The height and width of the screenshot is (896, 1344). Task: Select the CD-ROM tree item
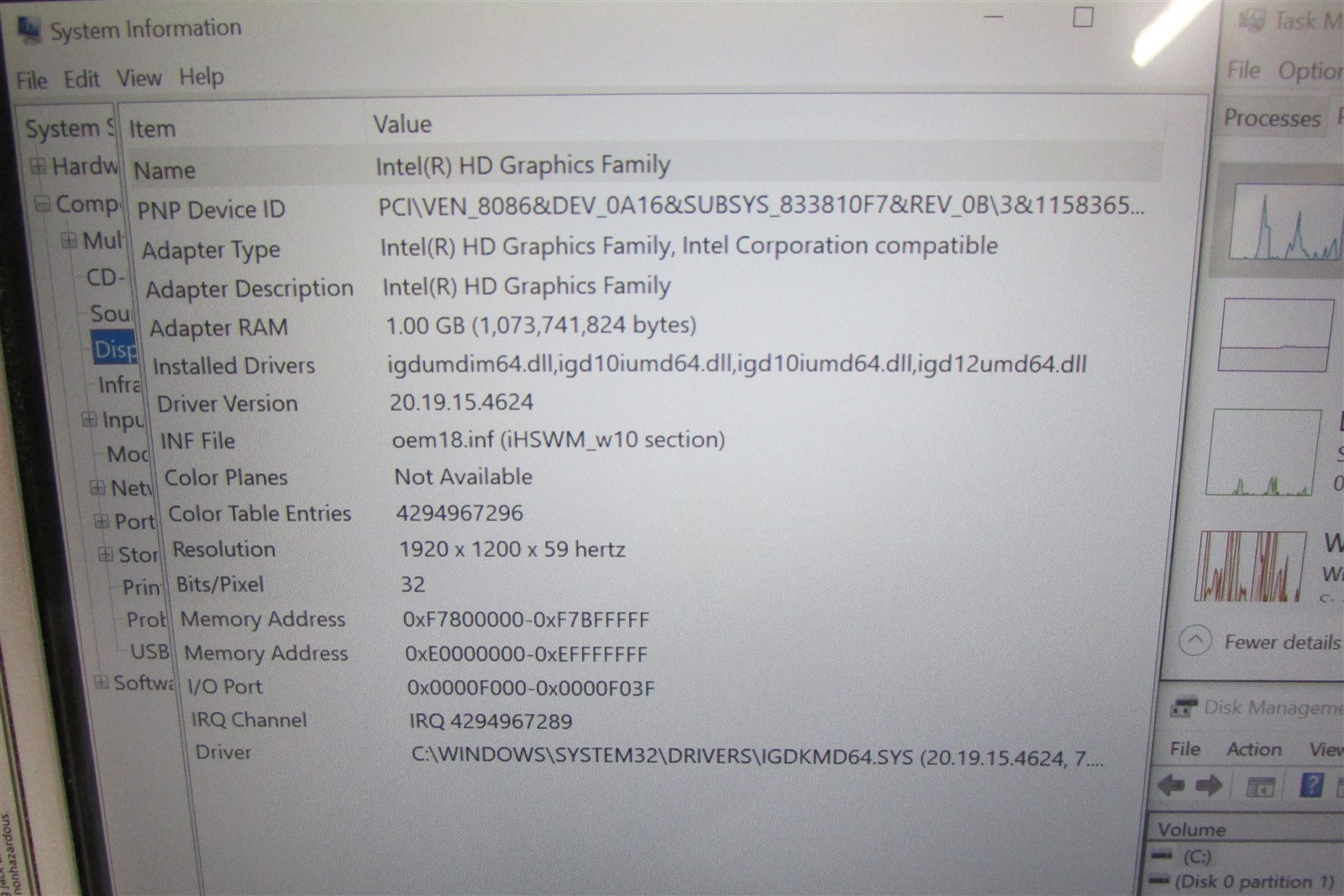106,277
